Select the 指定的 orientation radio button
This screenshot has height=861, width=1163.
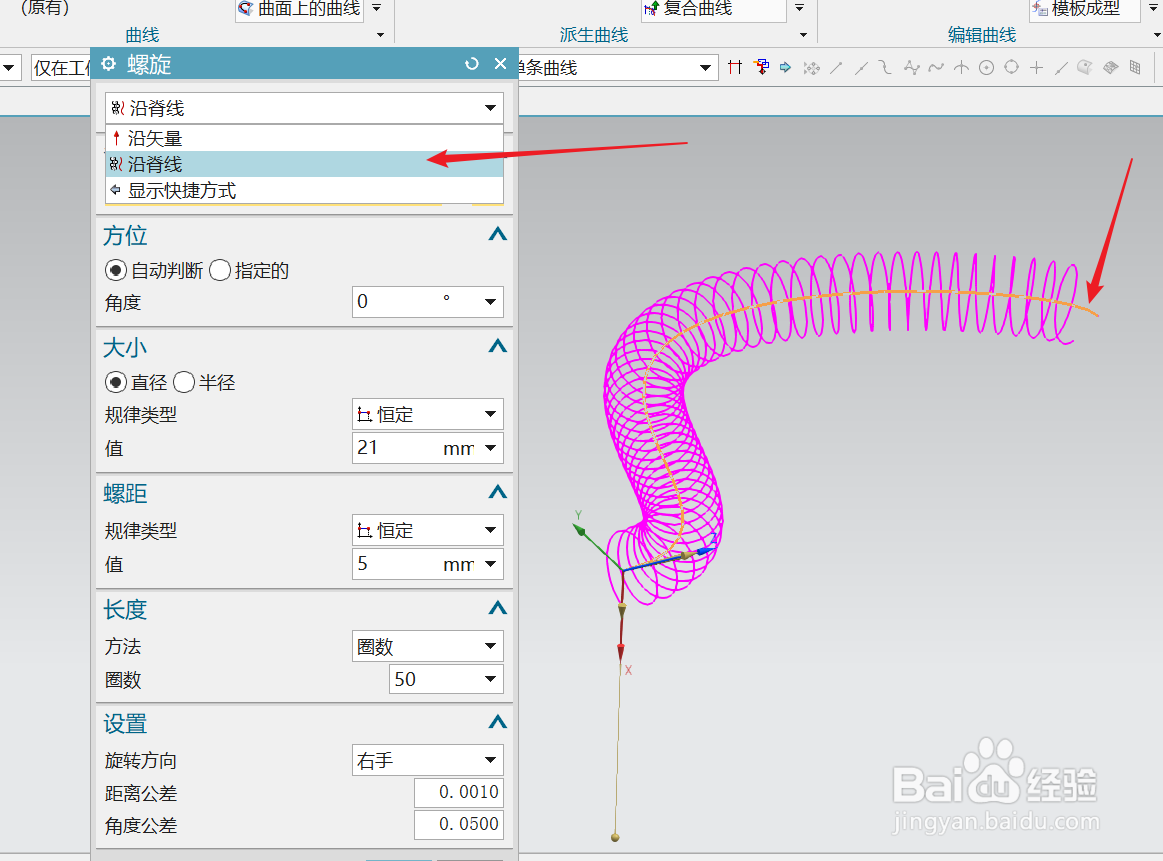pyautogui.click(x=220, y=271)
